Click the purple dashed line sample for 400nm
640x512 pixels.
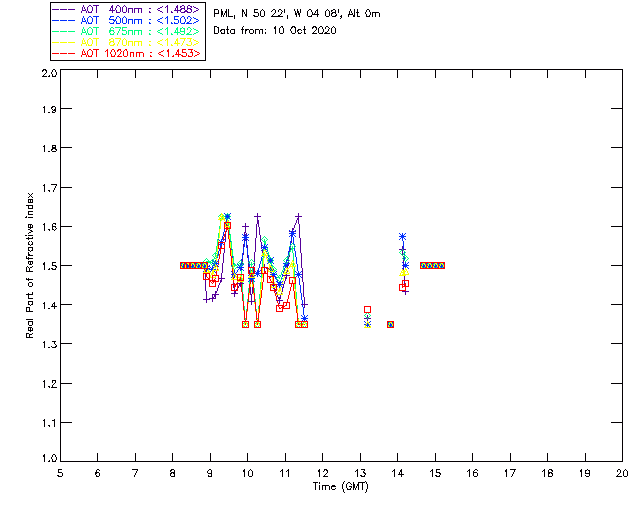[64, 9]
